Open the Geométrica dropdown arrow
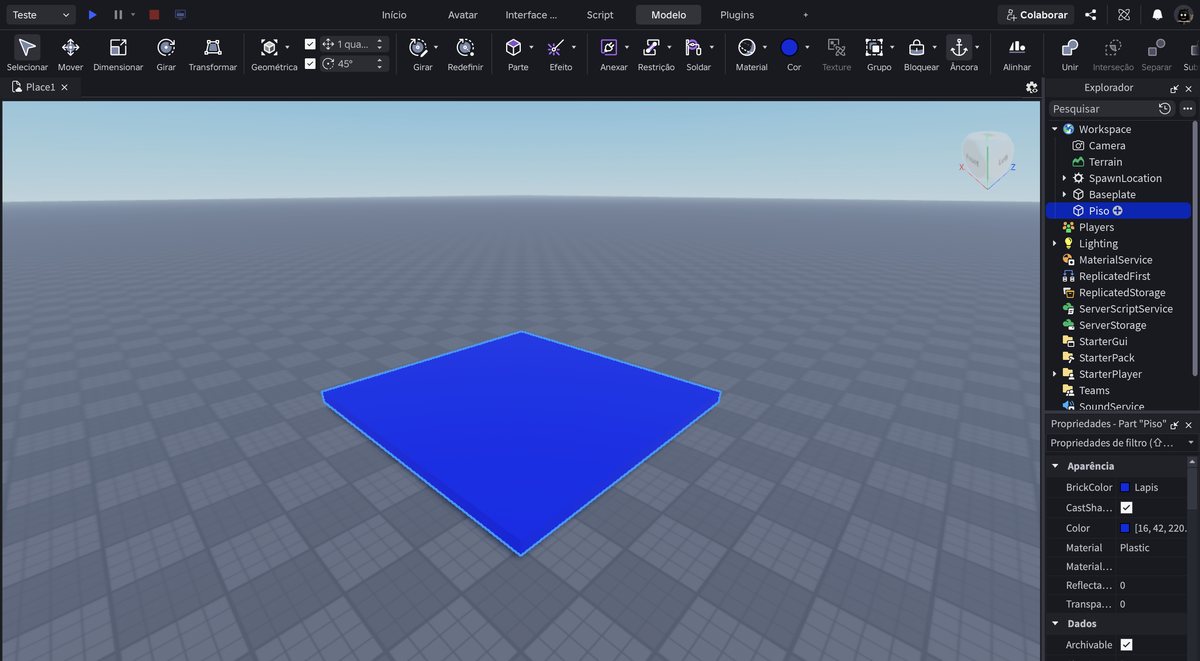Screen dimensions: 1200x661 (288, 47)
